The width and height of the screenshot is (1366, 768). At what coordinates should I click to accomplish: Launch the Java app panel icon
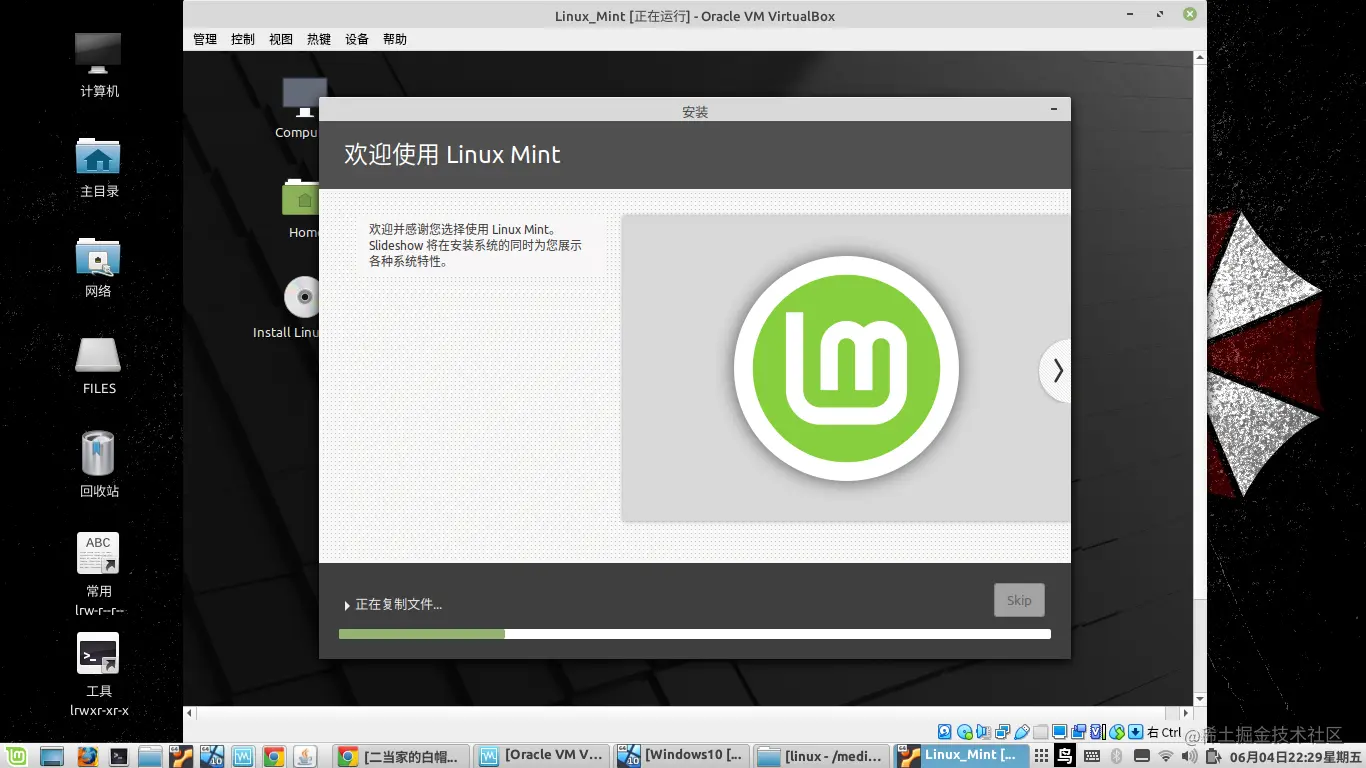click(x=305, y=756)
